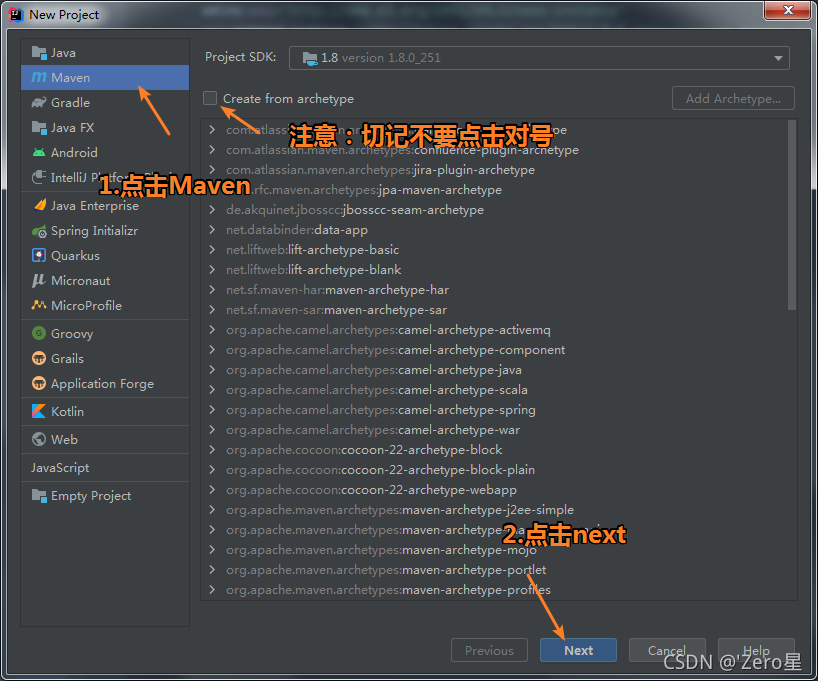818x681 pixels.
Task: Expand lift-archetype-basic node
Action: point(212,250)
